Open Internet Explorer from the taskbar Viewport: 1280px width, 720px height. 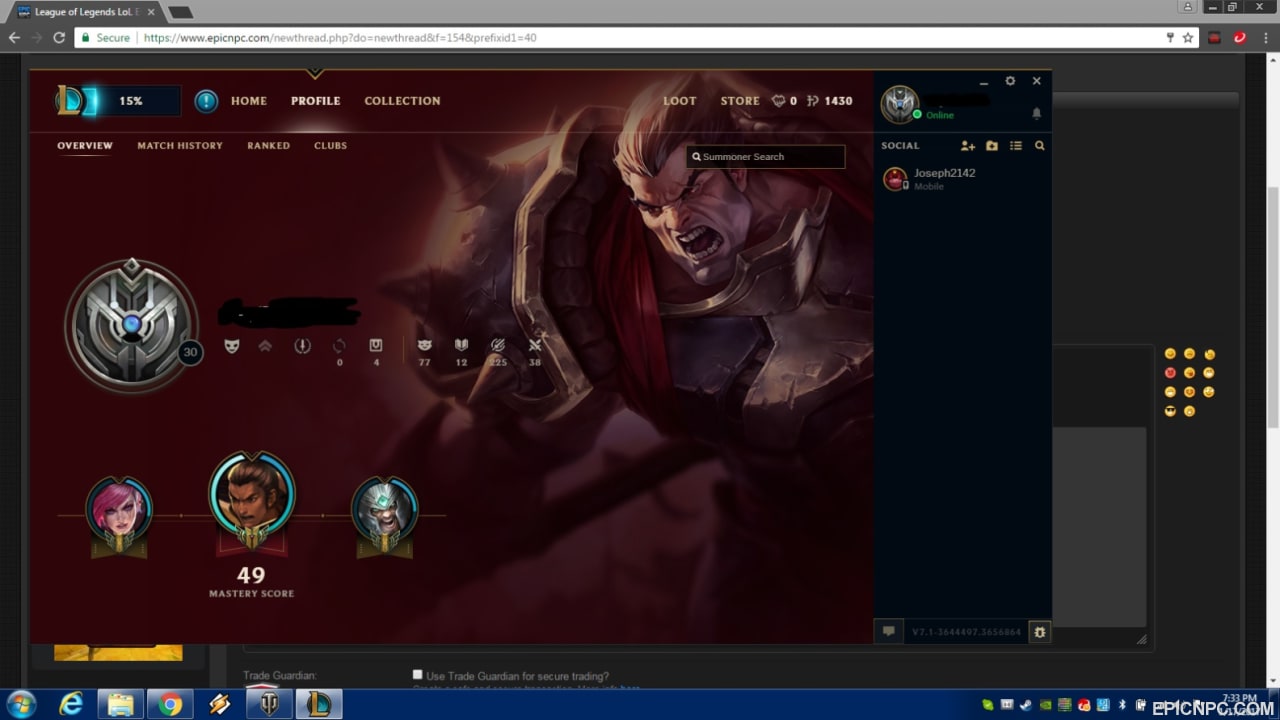pos(71,704)
